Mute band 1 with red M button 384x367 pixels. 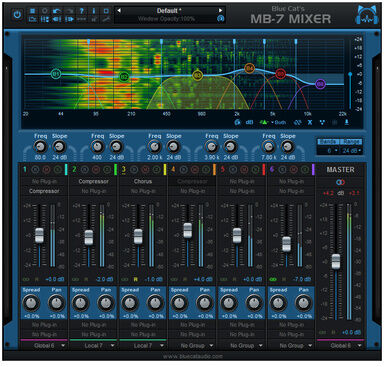click(x=46, y=170)
